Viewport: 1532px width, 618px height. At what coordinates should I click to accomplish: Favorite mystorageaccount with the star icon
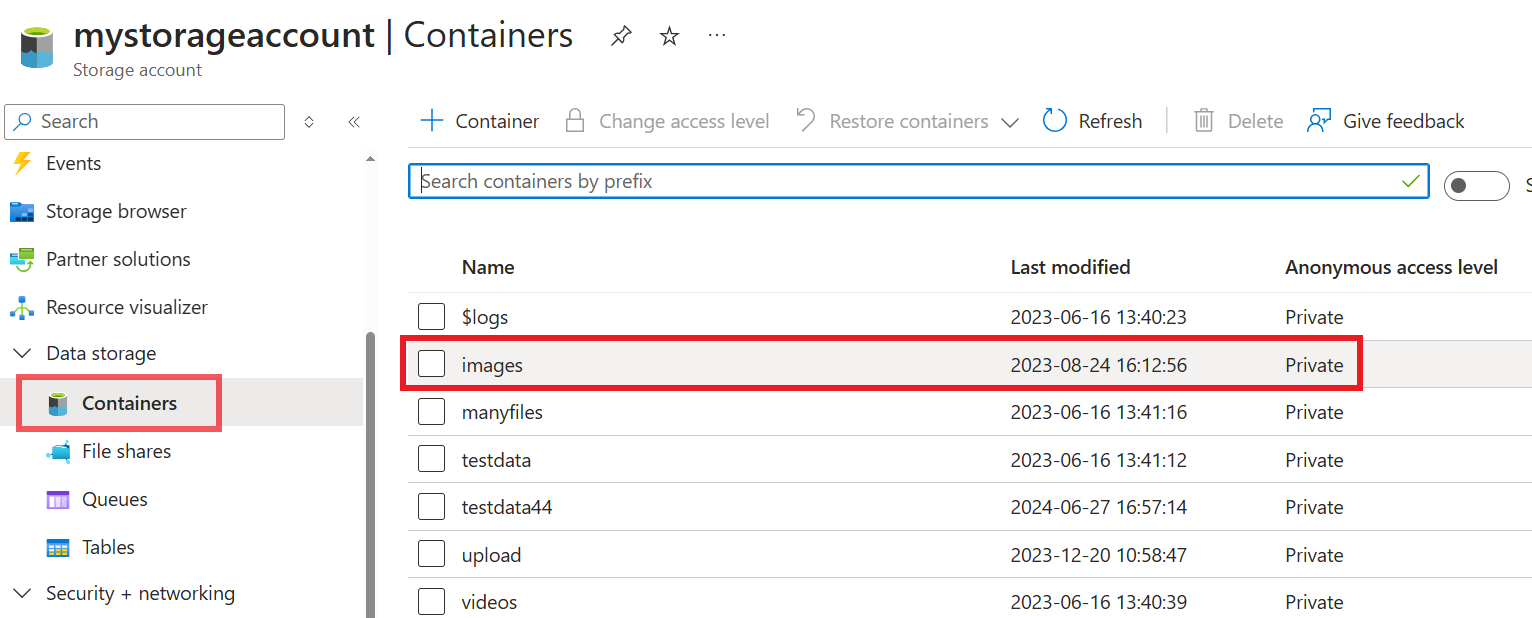(x=668, y=35)
